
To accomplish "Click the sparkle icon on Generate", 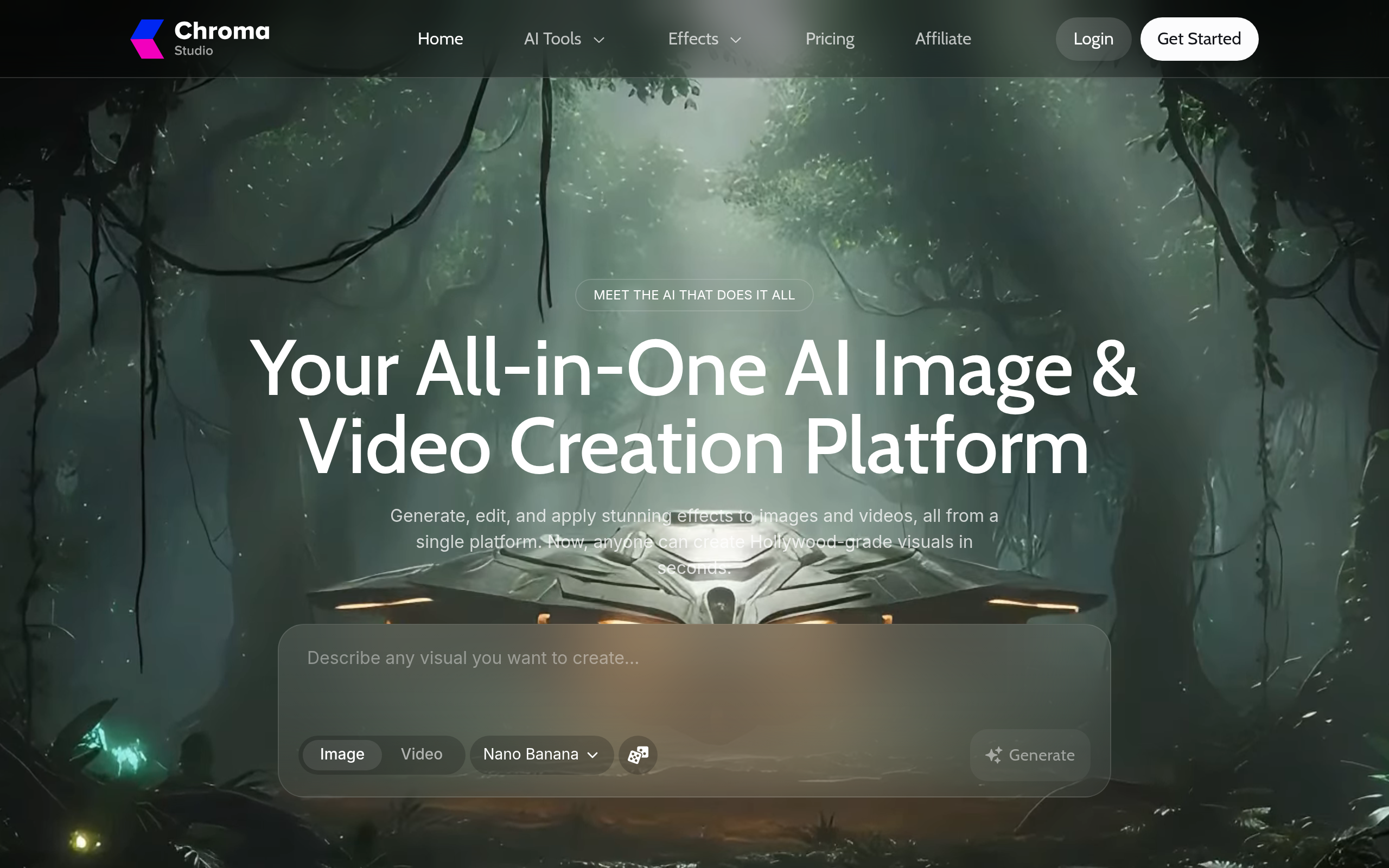I will pos(994,755).
